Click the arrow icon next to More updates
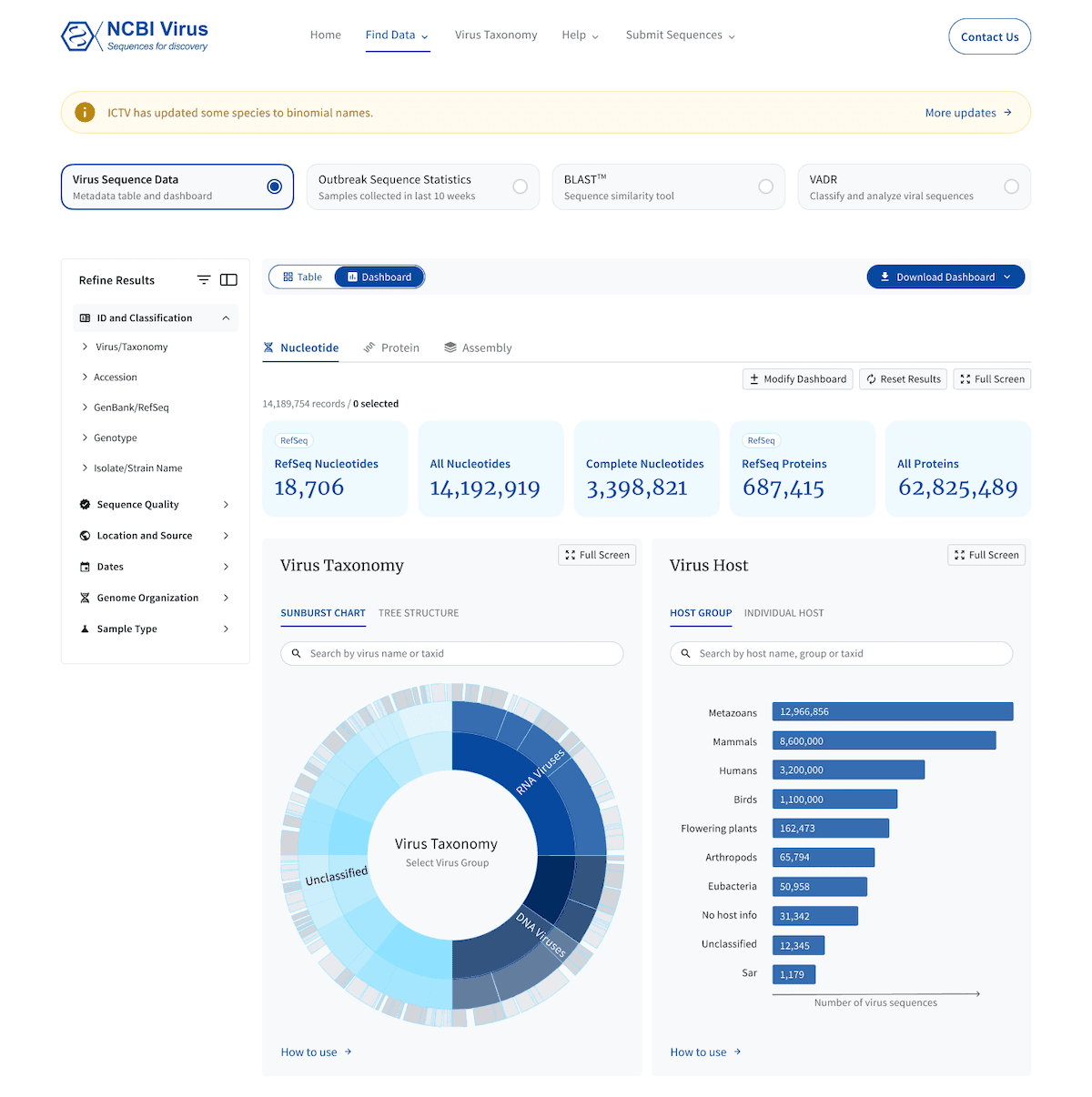The image size is (1092, 1097). point(1007,113)
